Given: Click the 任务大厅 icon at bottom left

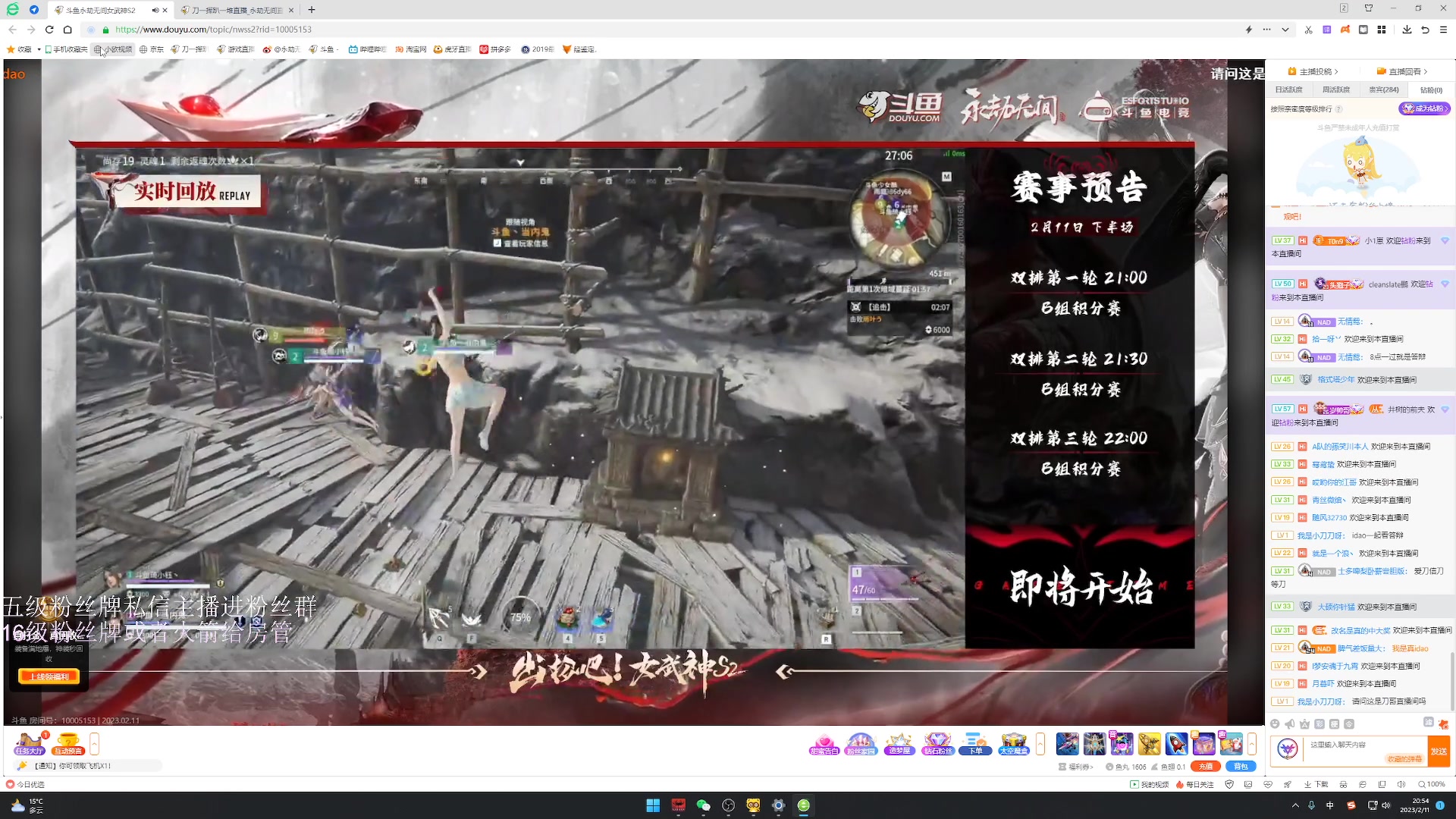Looking at the screenshot, I should click(x=29, y=743).
